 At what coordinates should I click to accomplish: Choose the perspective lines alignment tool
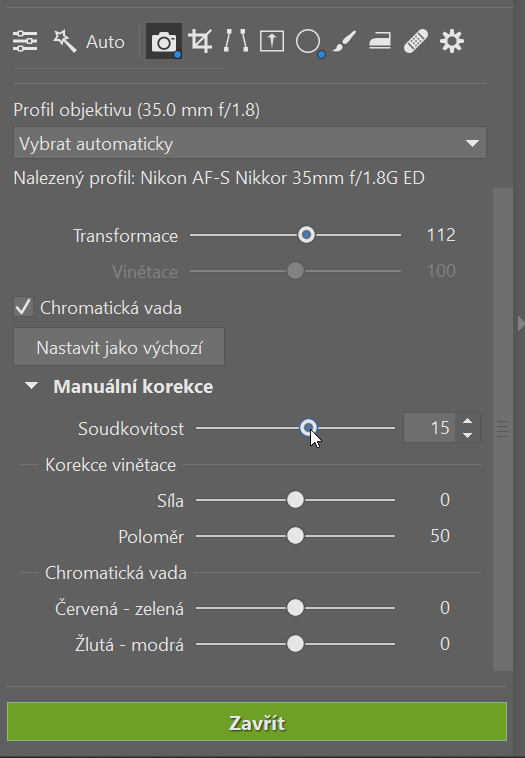tap(236, 42)
